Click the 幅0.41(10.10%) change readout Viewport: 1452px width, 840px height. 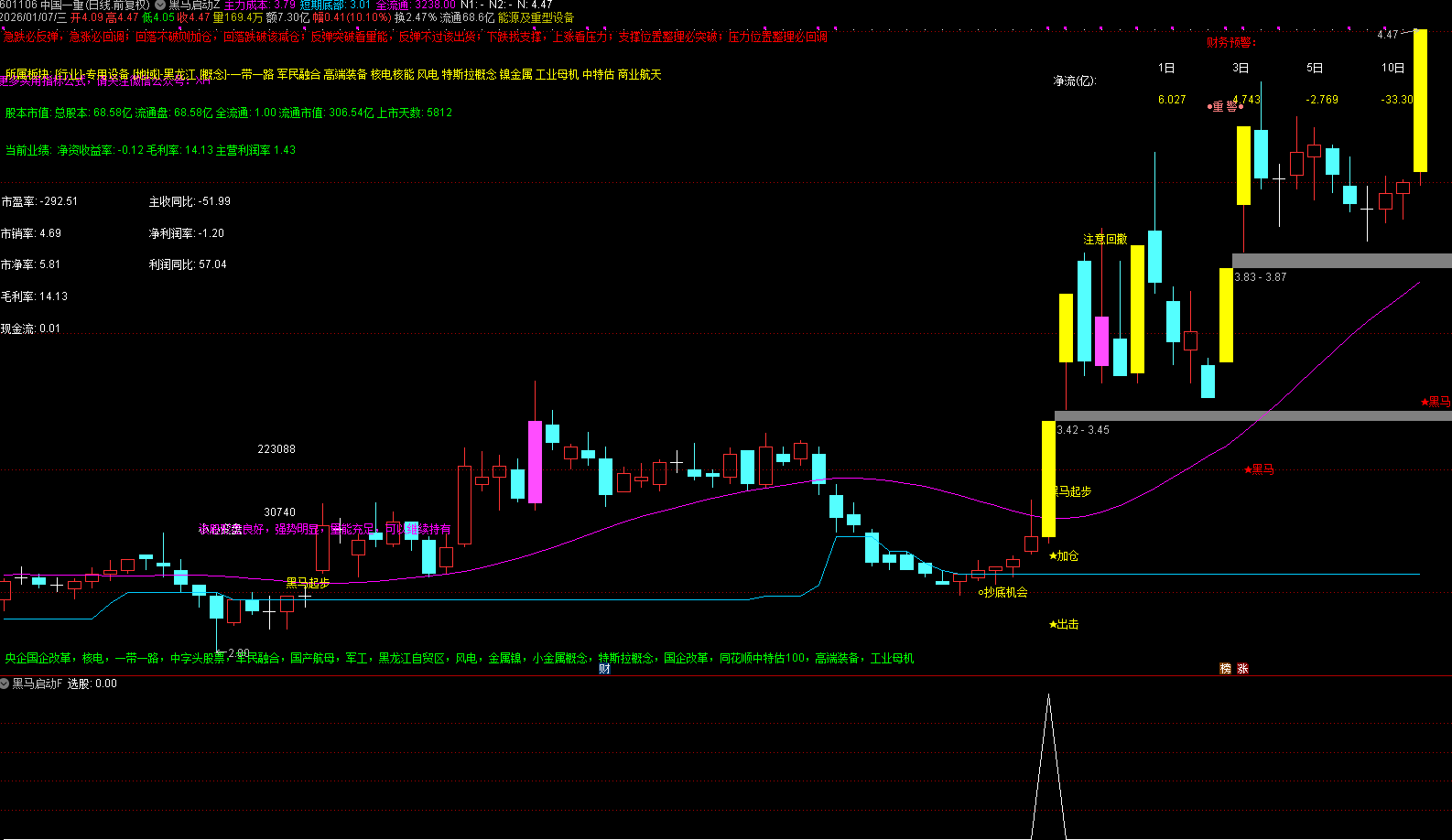pos(352,17)
